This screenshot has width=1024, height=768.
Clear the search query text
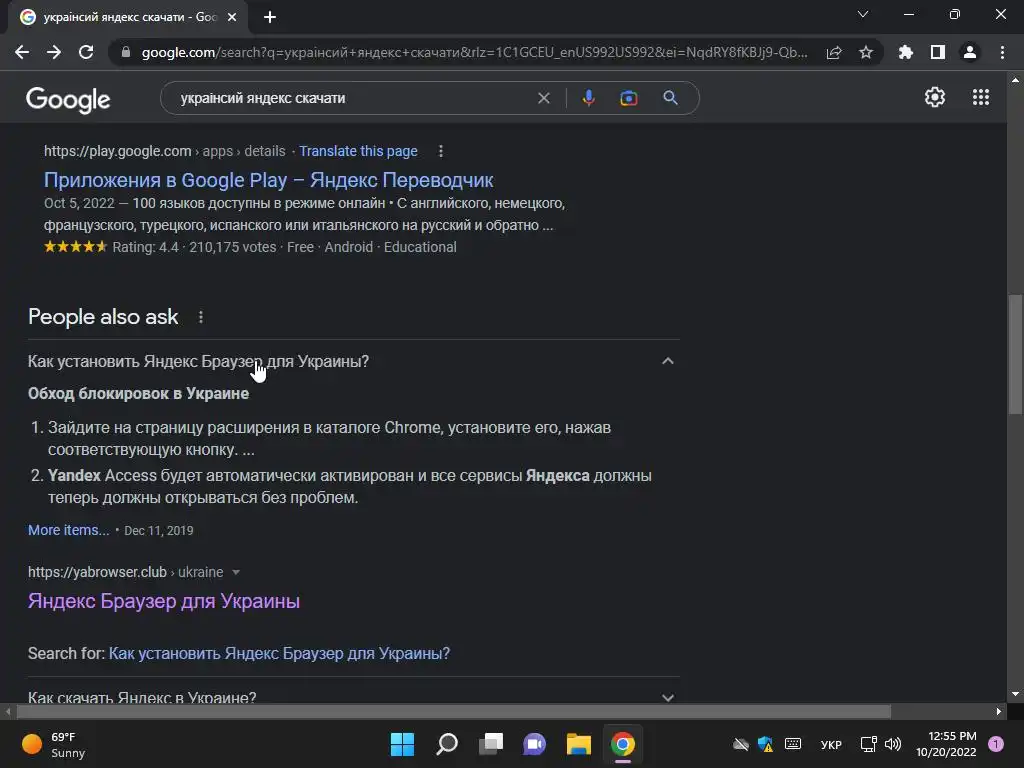(x=543, y=98)
